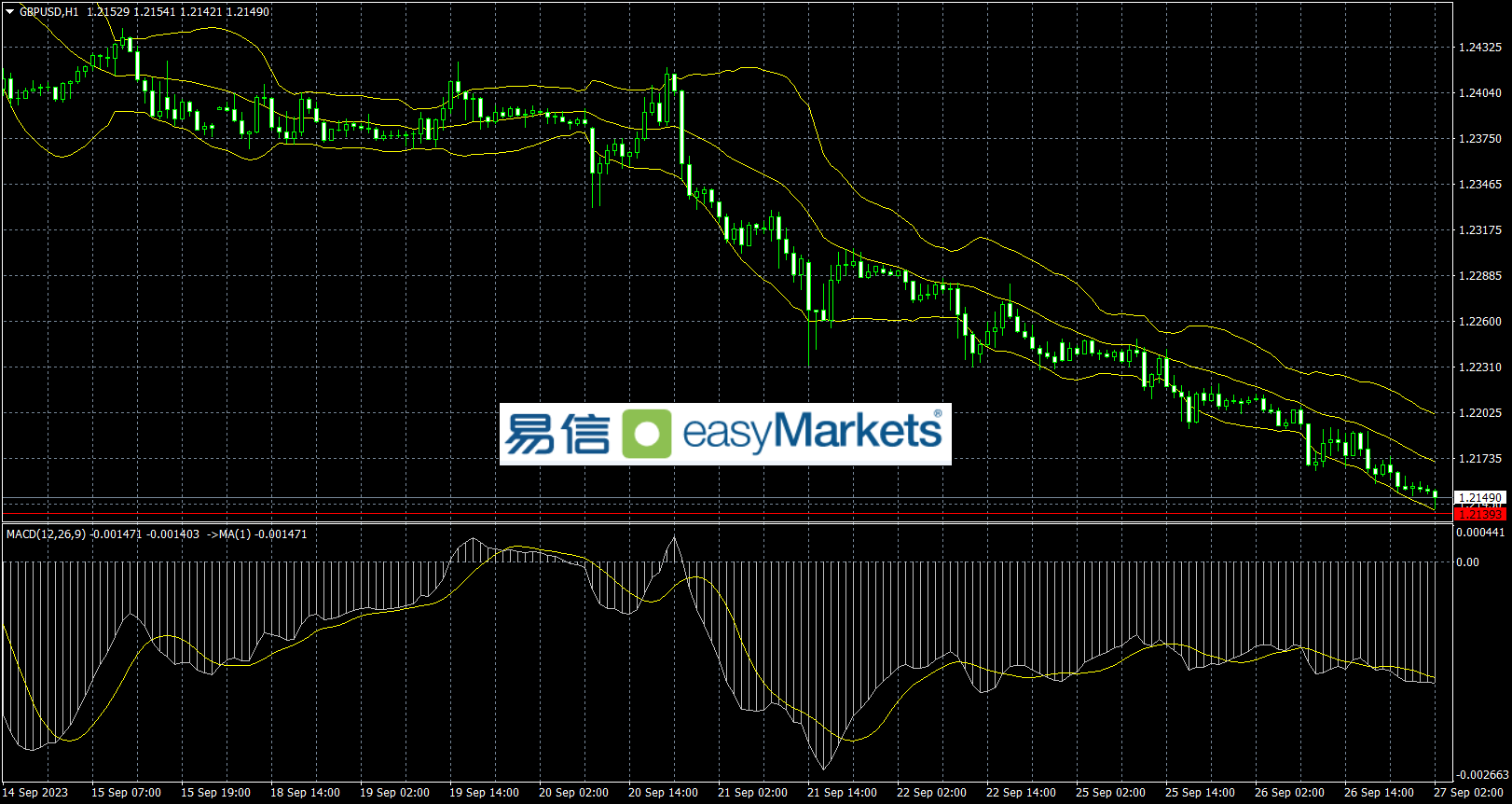Click the 22 Sep 14:00 time label
The width and height of the screenshot is (1512, 804).
point(1021,793)
